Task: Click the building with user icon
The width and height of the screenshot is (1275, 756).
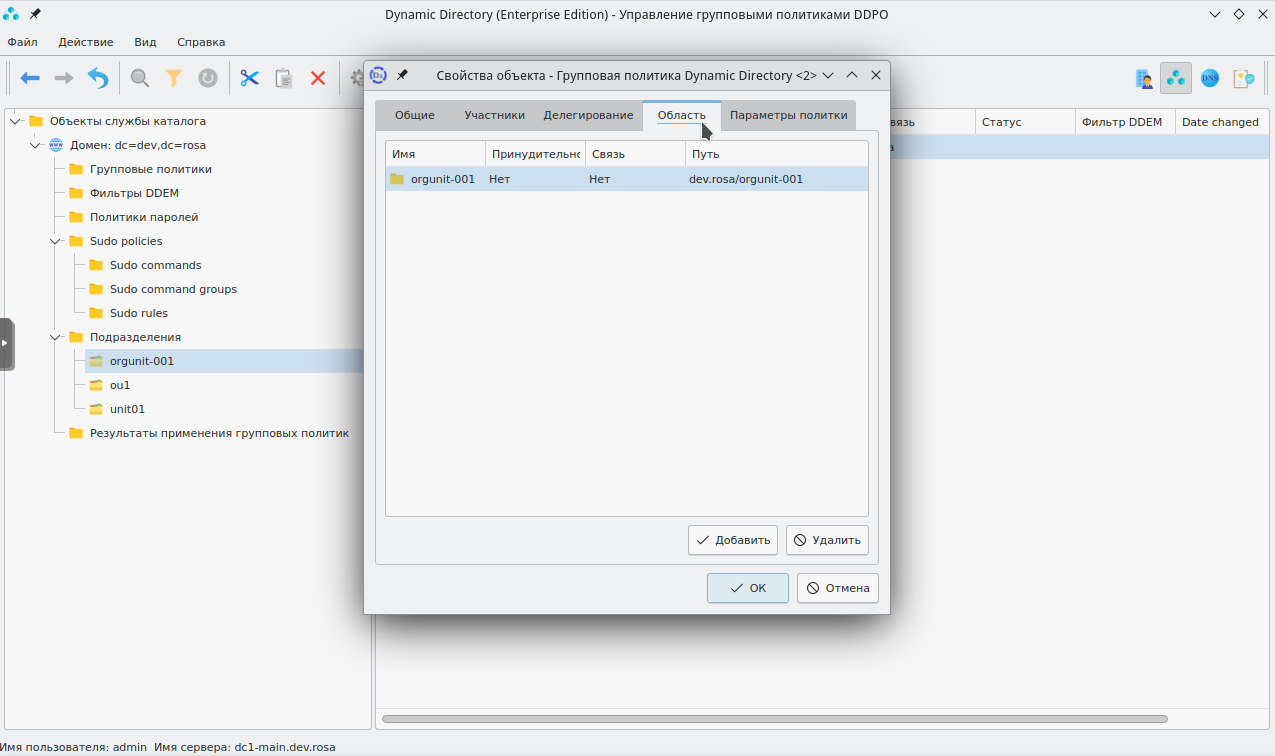Action: (1144, 78)
